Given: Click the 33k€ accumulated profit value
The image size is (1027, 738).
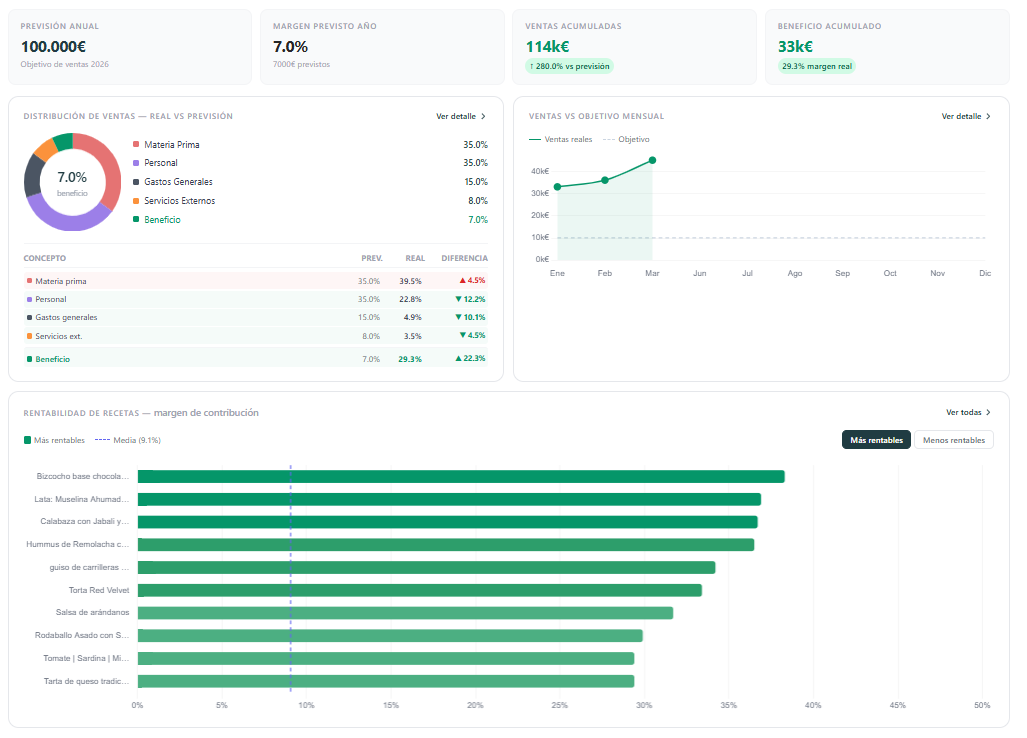Looking at the screenshot, I should click(795, 46).
